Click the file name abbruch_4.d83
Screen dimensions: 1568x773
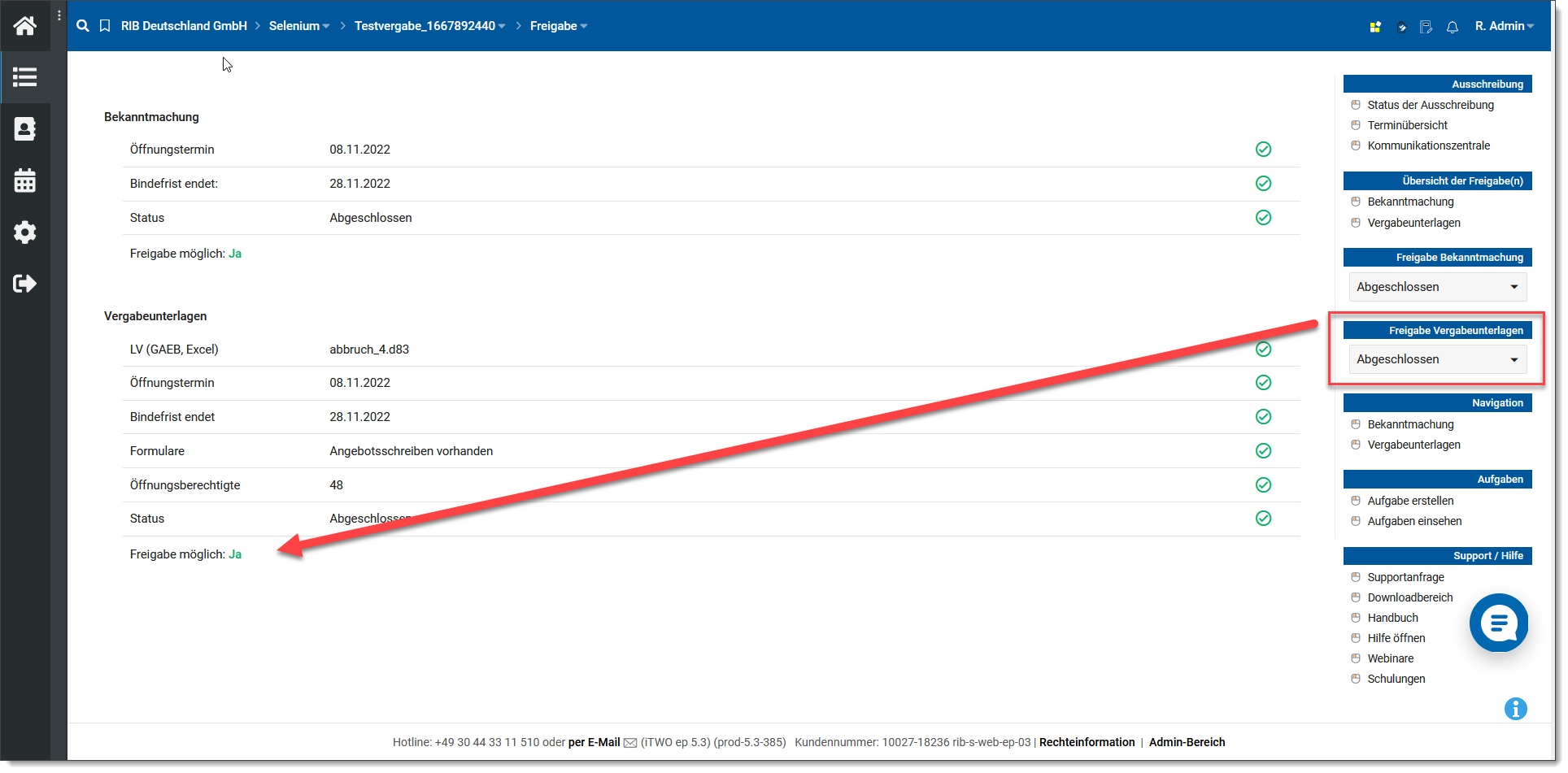[x=369, y=350]
